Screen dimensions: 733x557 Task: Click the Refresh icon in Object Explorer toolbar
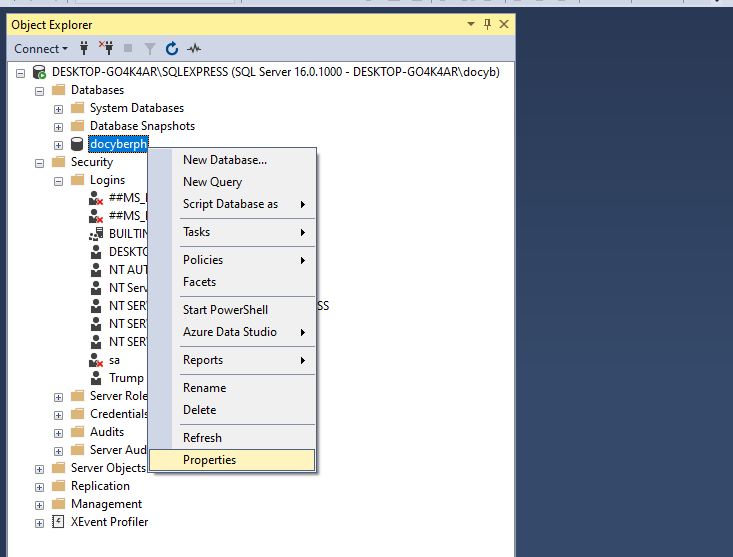point(172,48)
